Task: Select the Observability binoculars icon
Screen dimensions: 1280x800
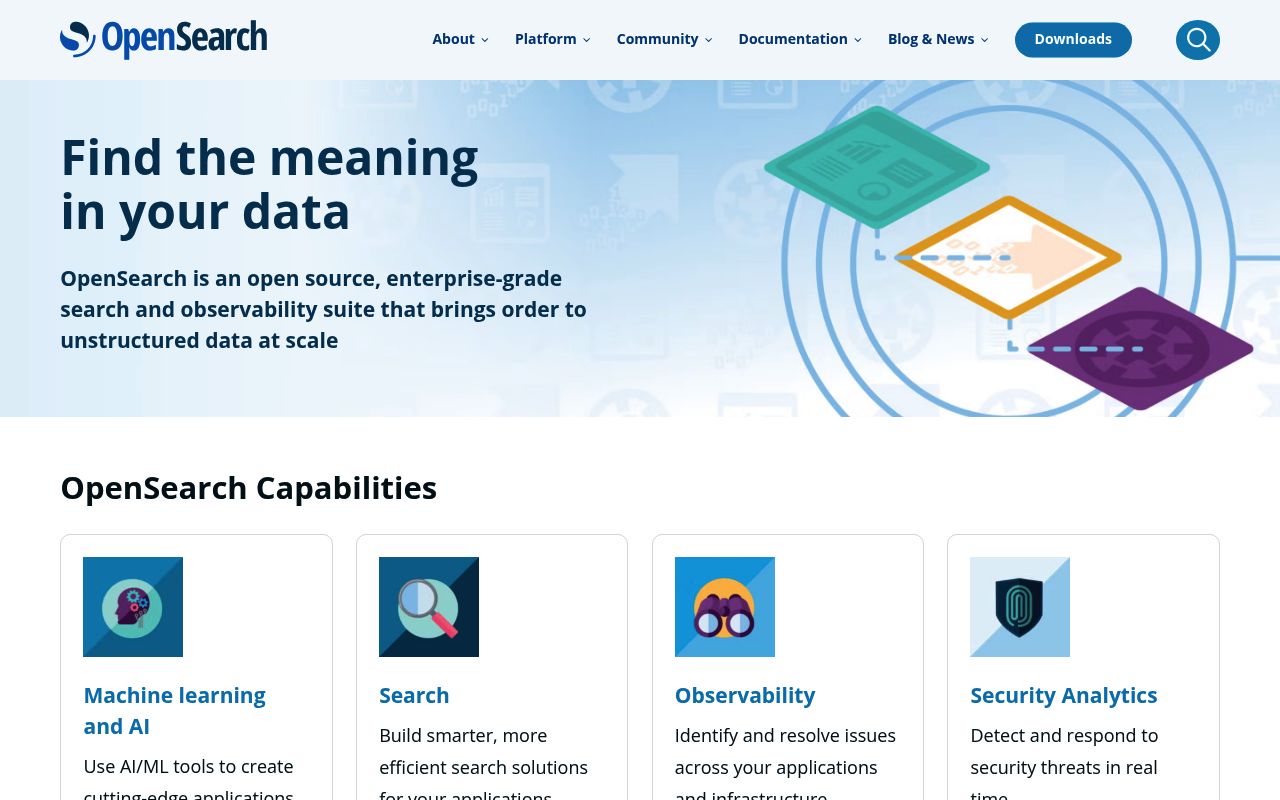Action: (x=725, y=607)
